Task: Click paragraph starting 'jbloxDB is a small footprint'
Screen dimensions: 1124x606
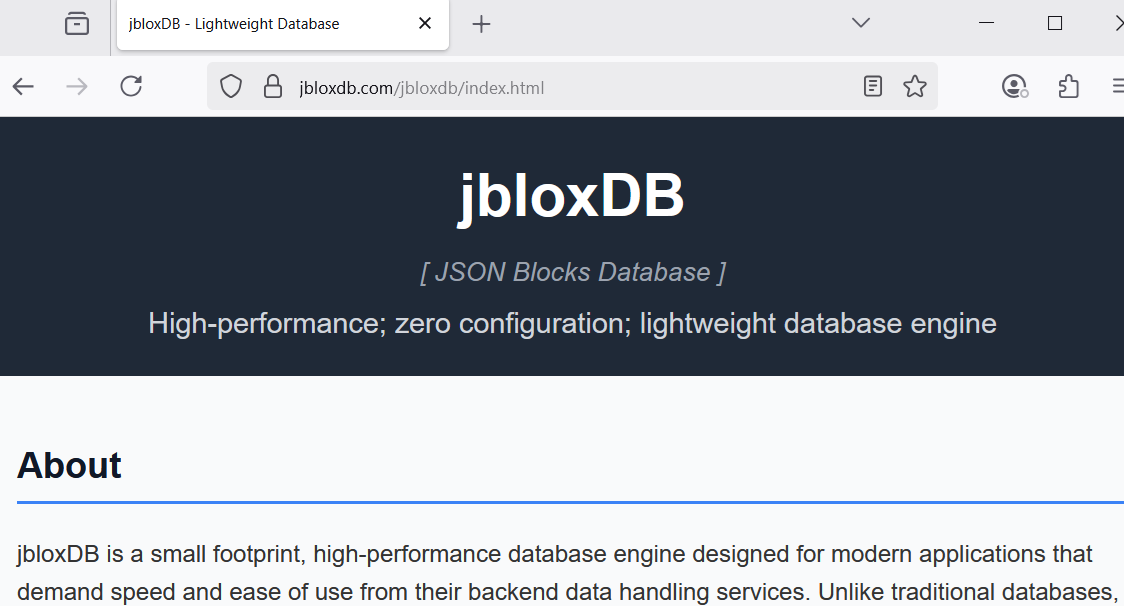Action: (566, 573)
